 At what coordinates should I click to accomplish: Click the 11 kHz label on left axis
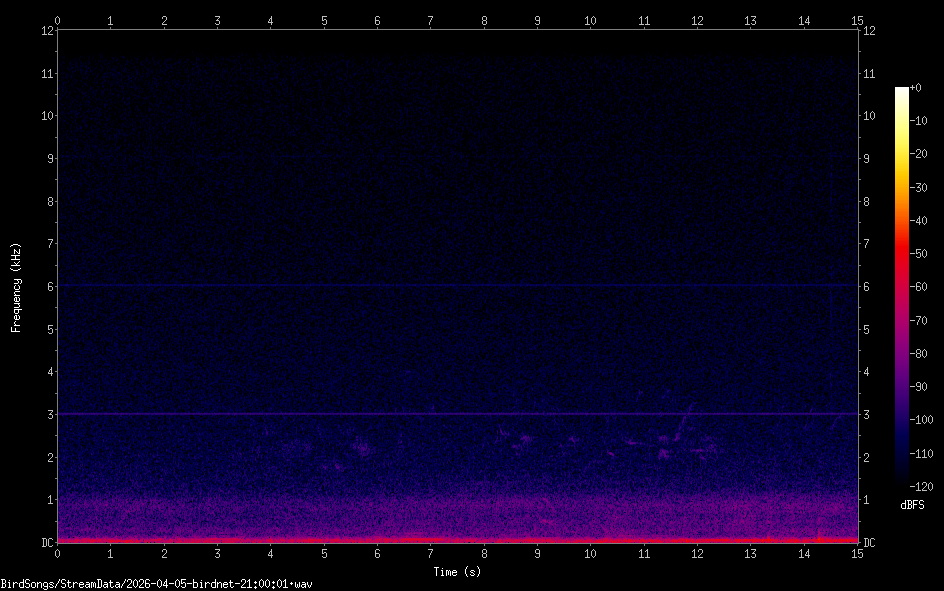tap(44, 73)
